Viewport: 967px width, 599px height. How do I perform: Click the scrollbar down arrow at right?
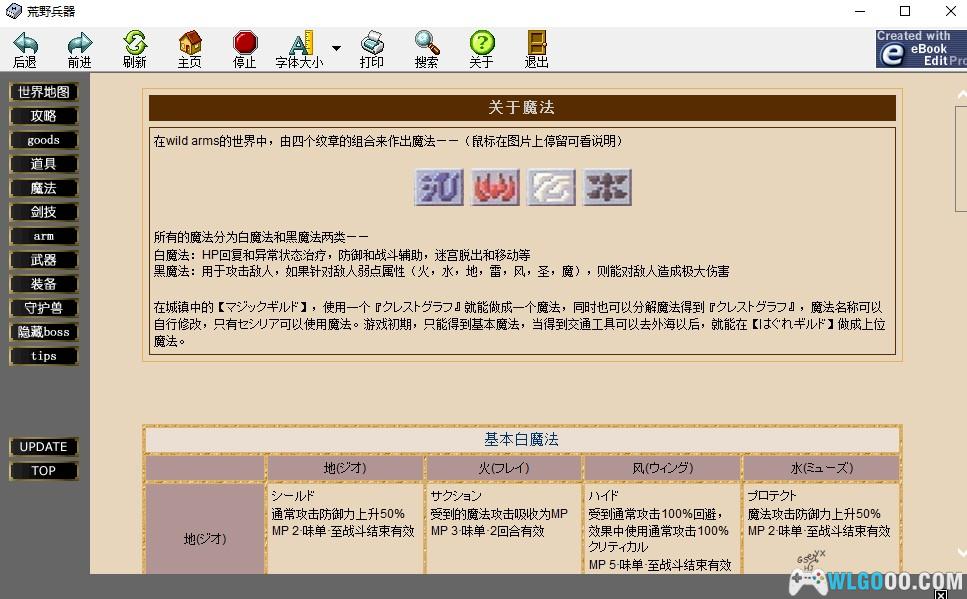click(960, 551)
